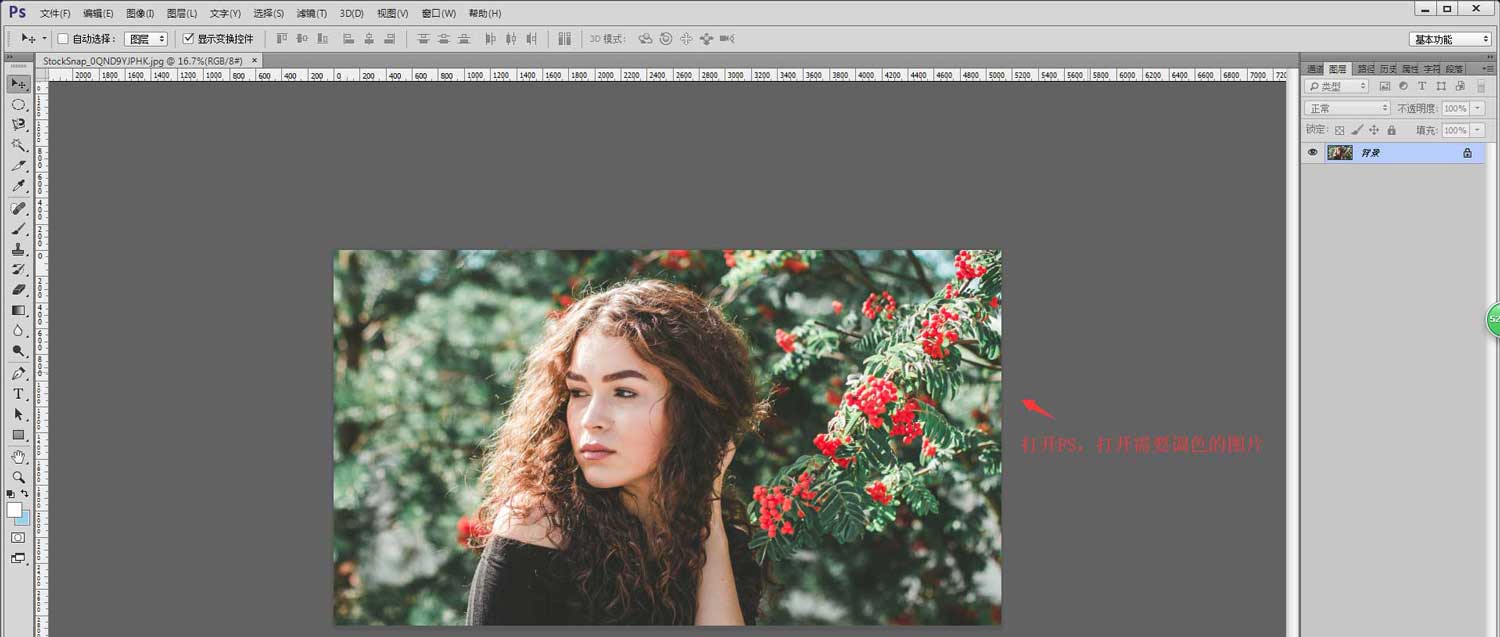Open the 窗口(W) menu
The width and height of the screenshot is (1500, 637).
click(x=438, y=13)
